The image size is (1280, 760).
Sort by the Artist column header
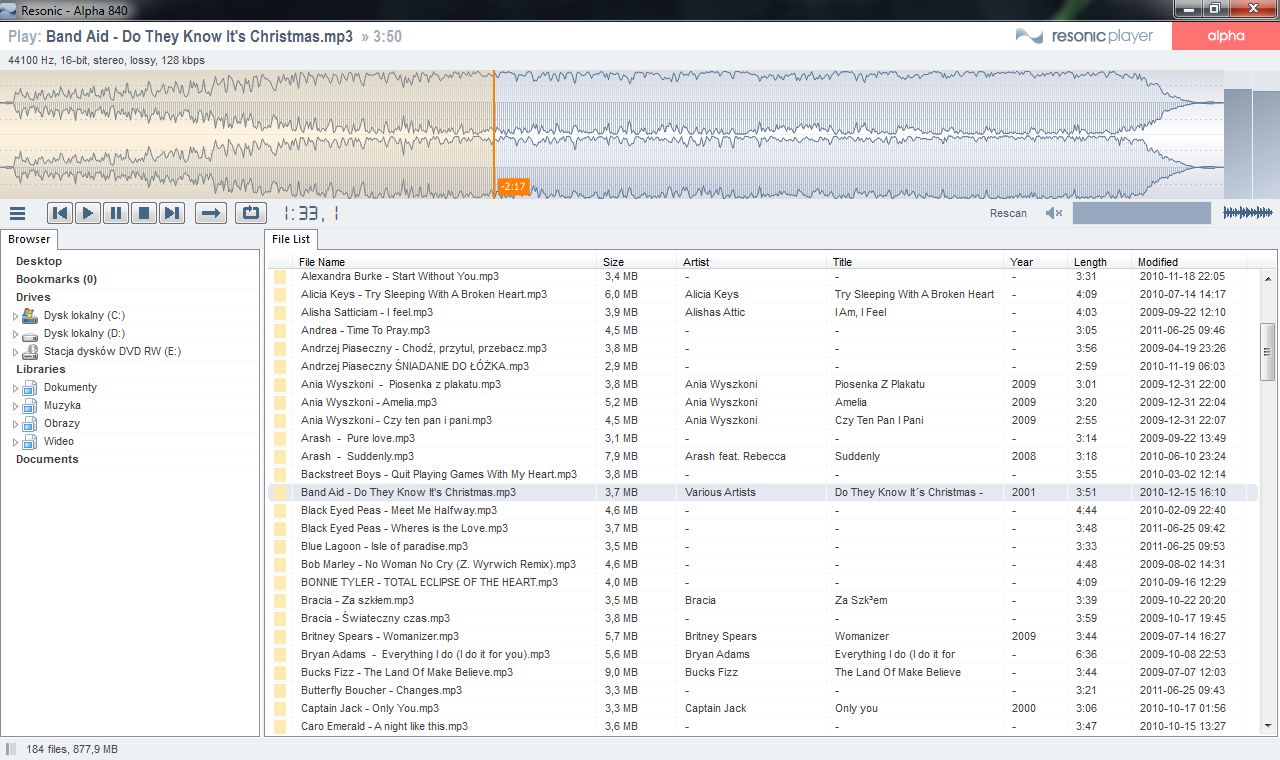pos(753,262)
